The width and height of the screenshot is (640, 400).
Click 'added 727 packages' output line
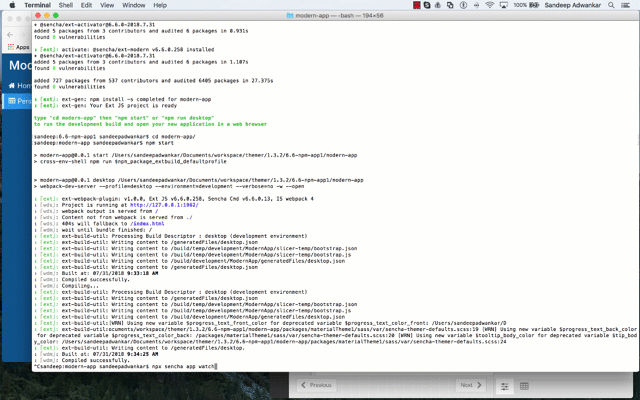153,81
